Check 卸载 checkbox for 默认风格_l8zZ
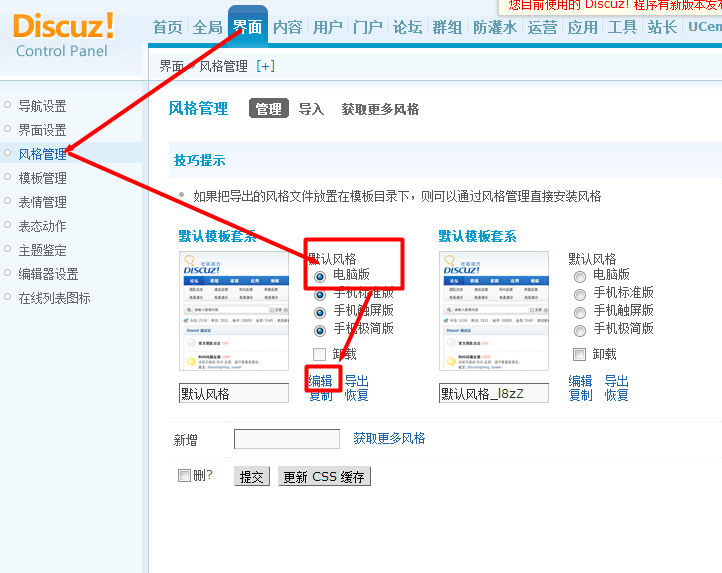722x573 pixels. coord(579,354)
